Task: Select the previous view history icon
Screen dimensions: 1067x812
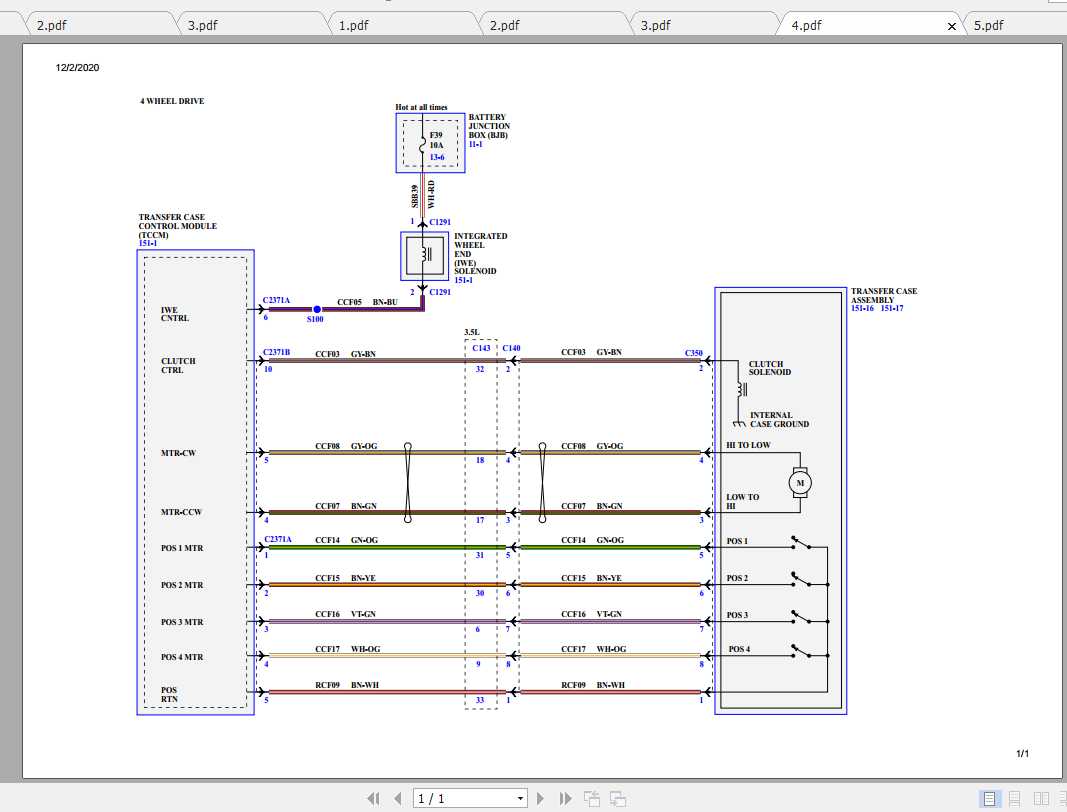Action: tap(590, 797)
